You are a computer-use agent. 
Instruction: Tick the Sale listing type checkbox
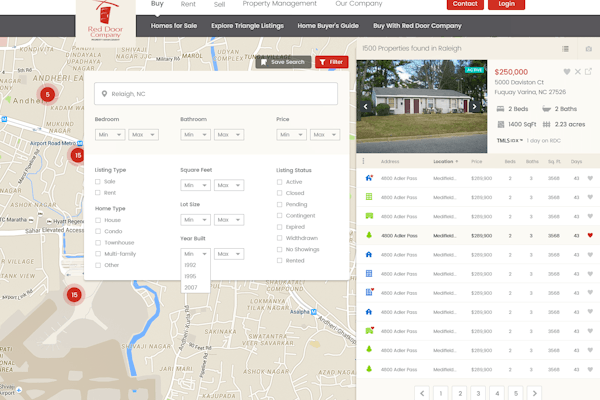point(98,181)
